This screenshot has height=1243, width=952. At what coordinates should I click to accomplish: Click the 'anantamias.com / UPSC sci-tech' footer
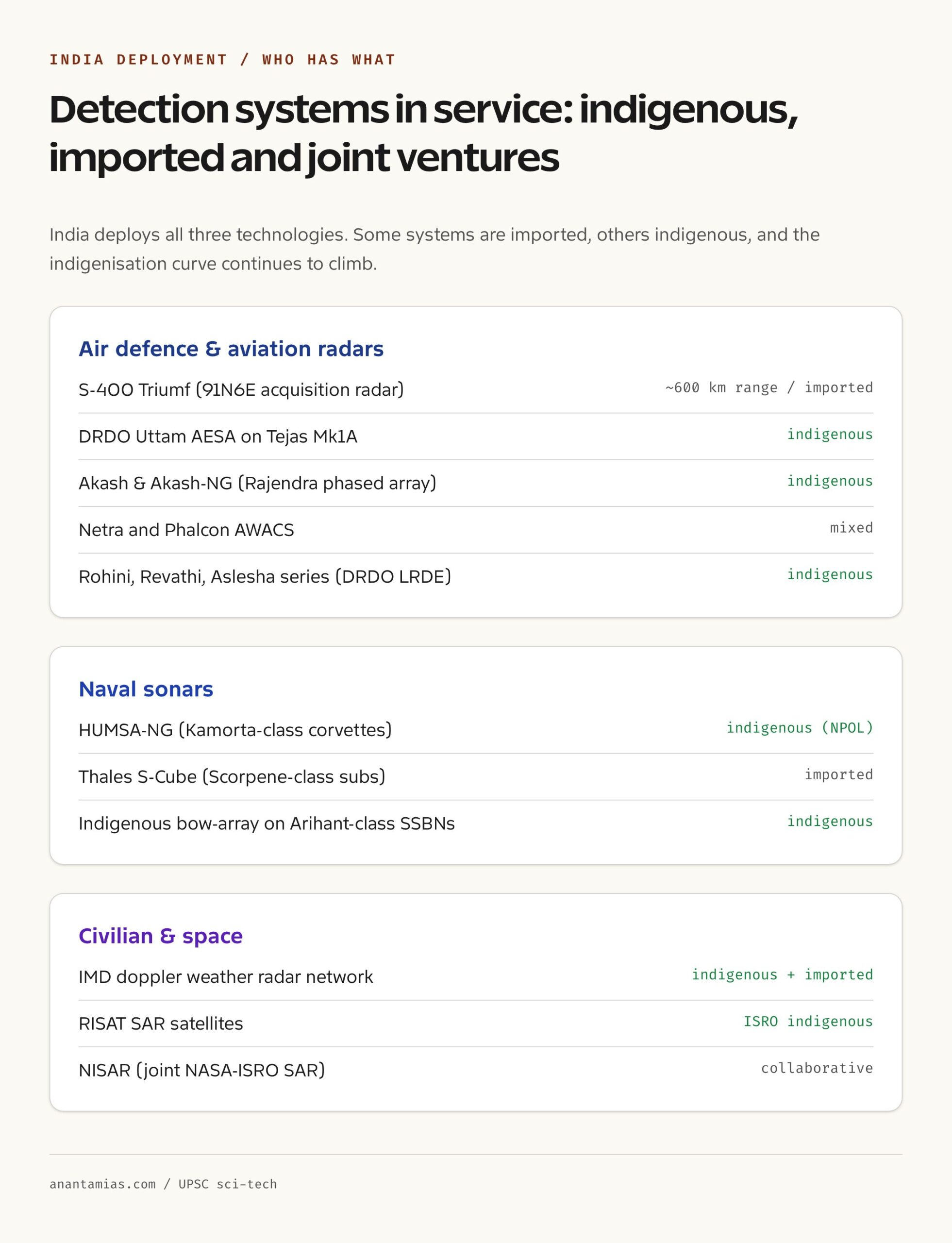point(163,1184)
